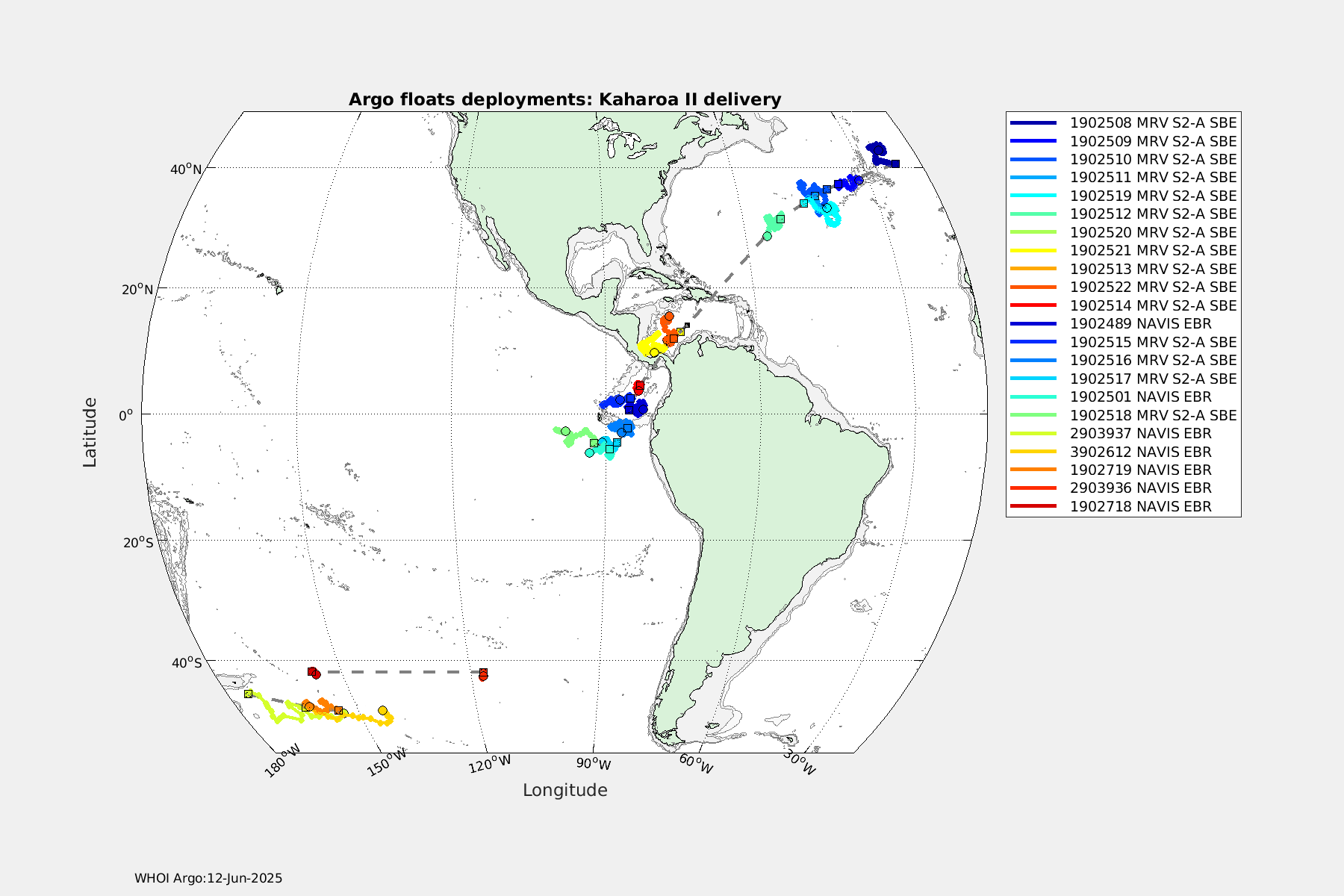Pick the line swatch beside 1902516
This screenshot has height=896, width=1344.
point(1033,360)
